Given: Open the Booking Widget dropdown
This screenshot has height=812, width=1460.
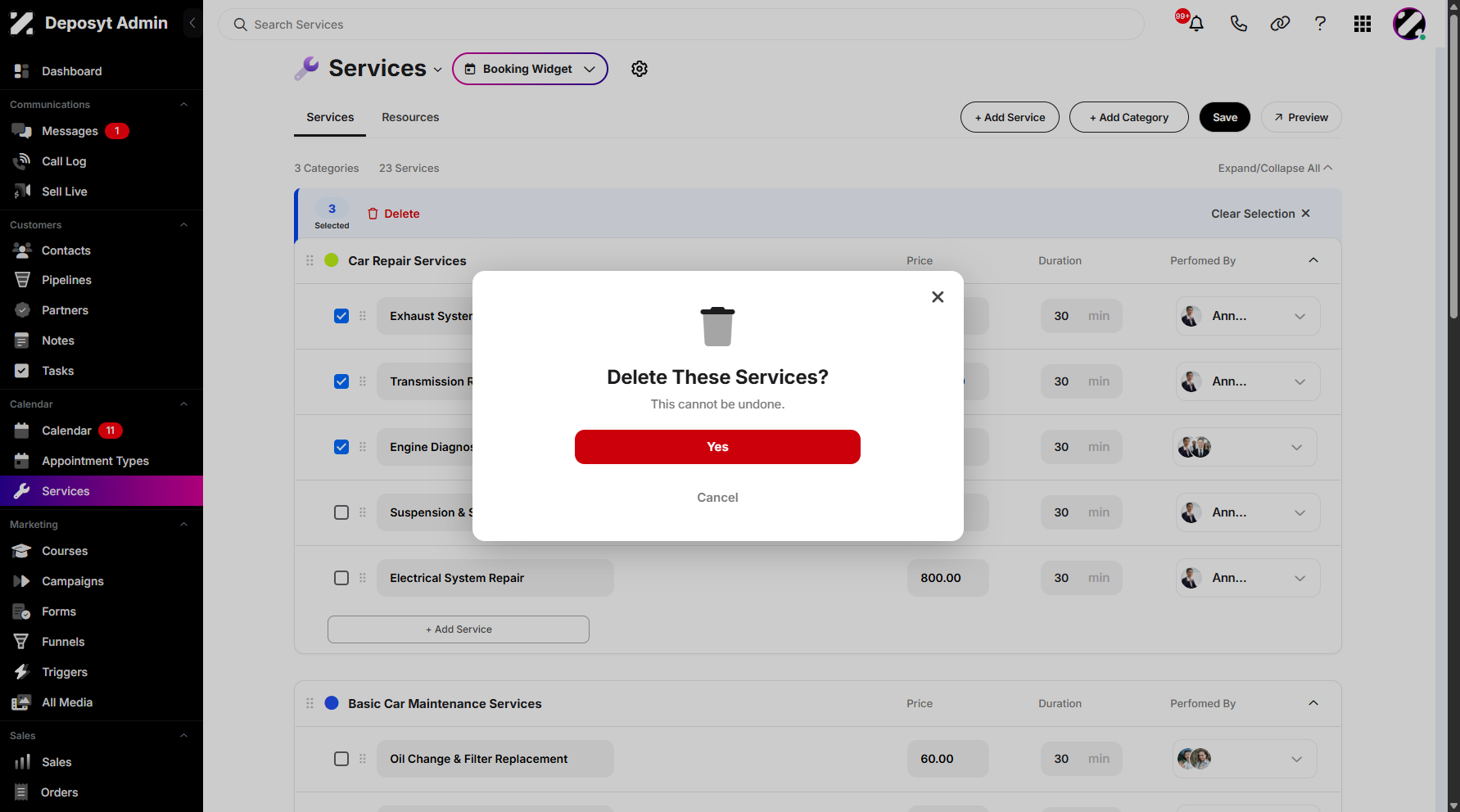Looking at the screenshot, I should pyautogui.click(x=530, y=69).
